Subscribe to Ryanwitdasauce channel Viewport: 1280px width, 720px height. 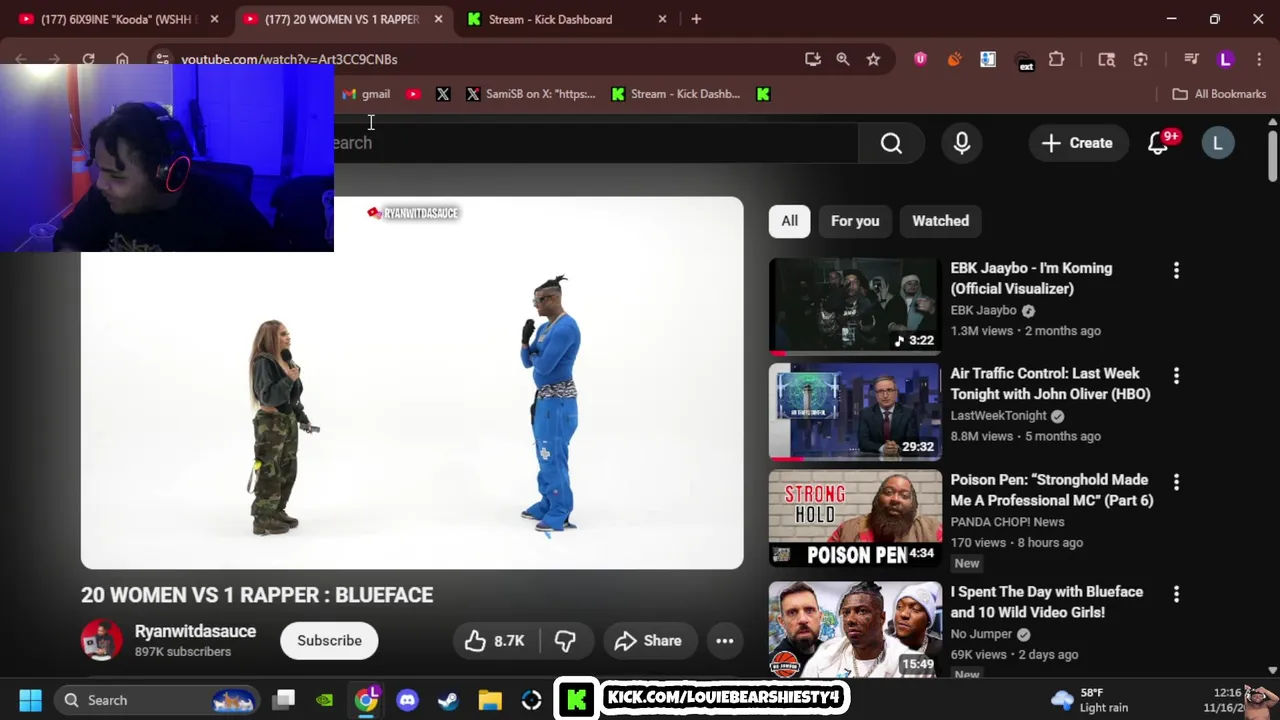[x=329, y=641]
